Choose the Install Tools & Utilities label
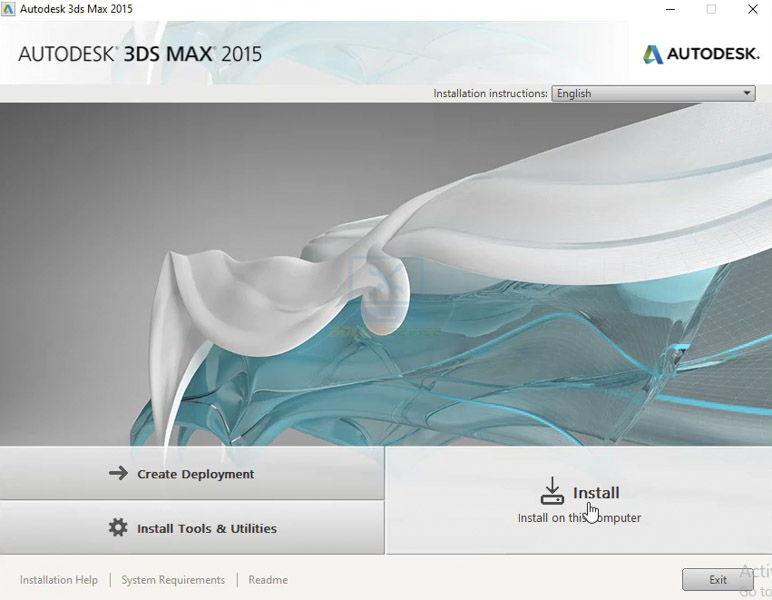The width and height of the screenshot is (772, 600). coord(207,528)
